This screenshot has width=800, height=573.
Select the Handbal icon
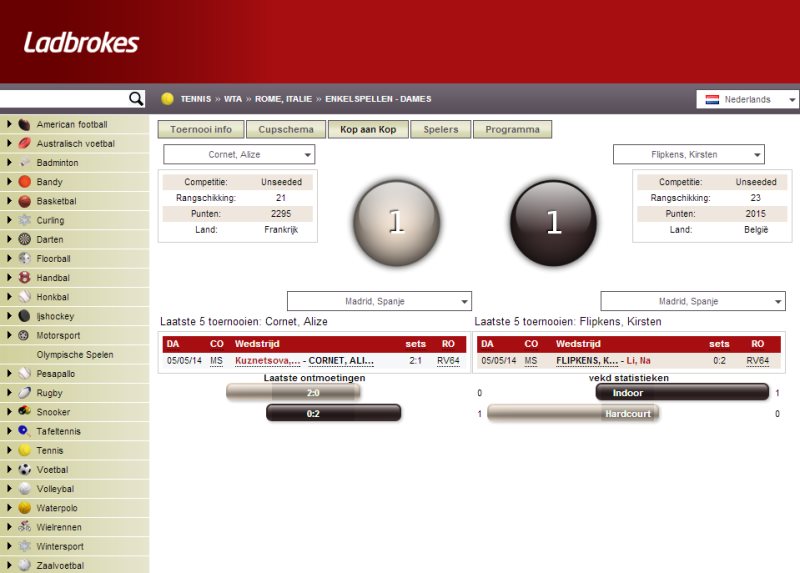point(24,278)
